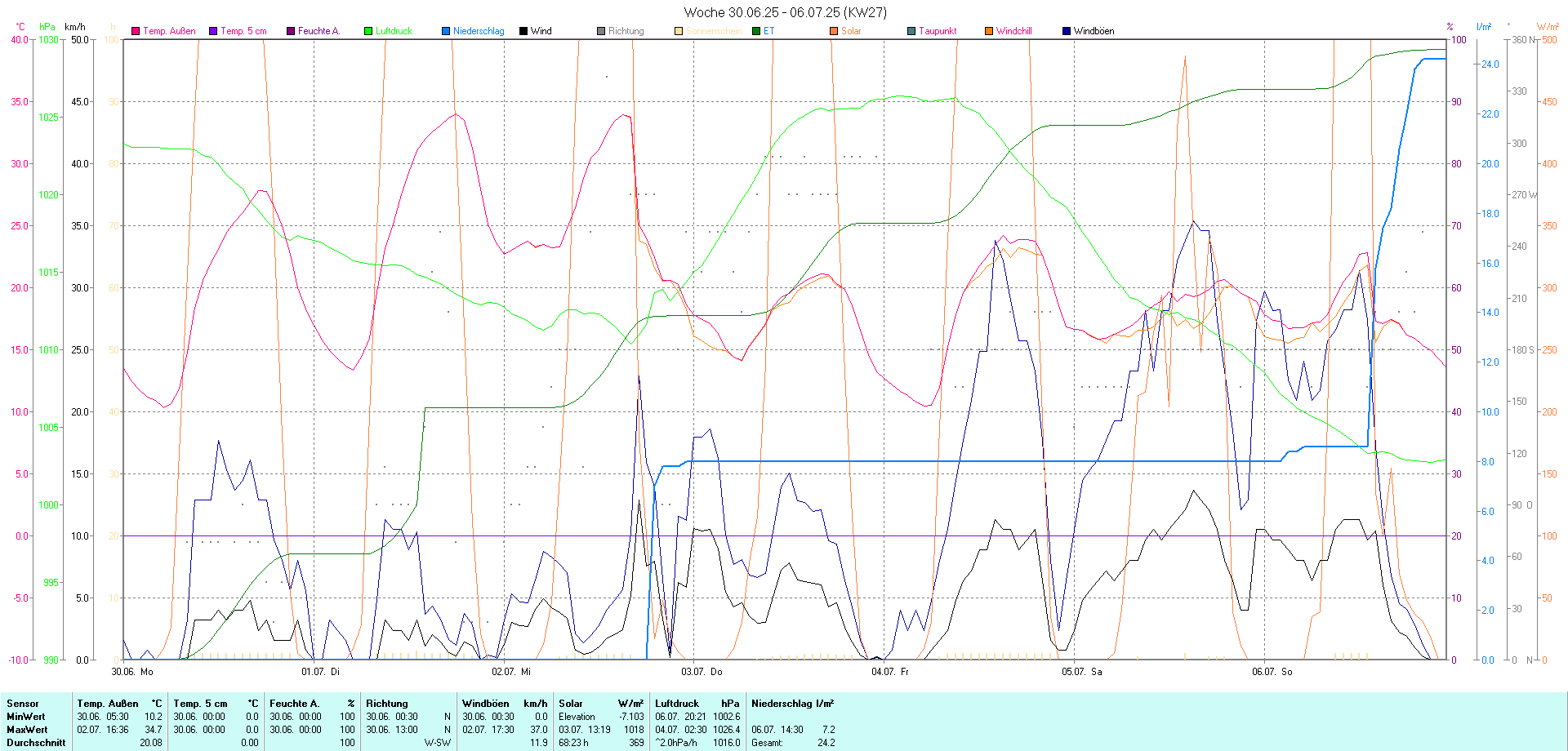Click the pink Temp. Außen legend swatch

pos(136,31)
